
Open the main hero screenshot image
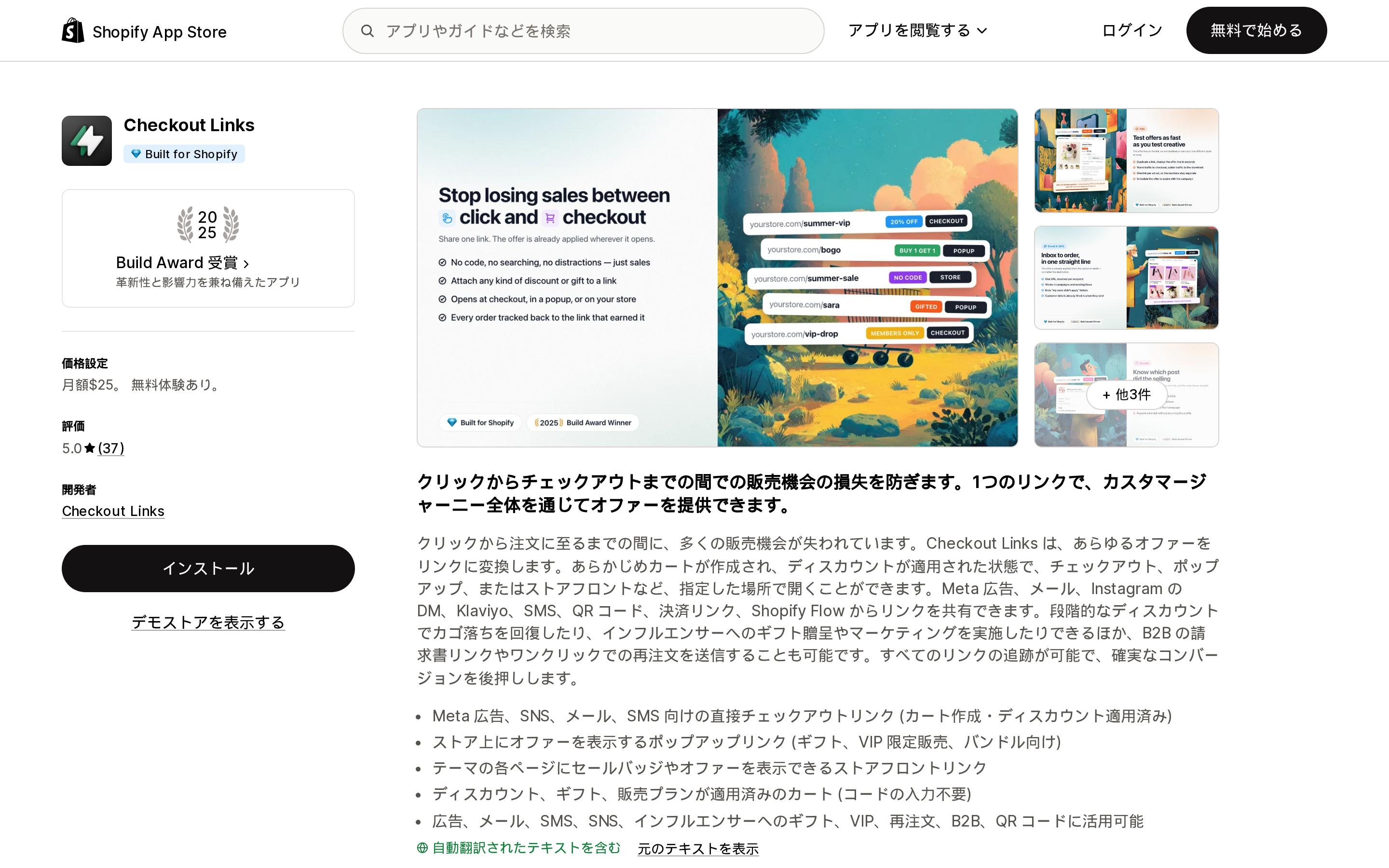[x=718, y=278]
